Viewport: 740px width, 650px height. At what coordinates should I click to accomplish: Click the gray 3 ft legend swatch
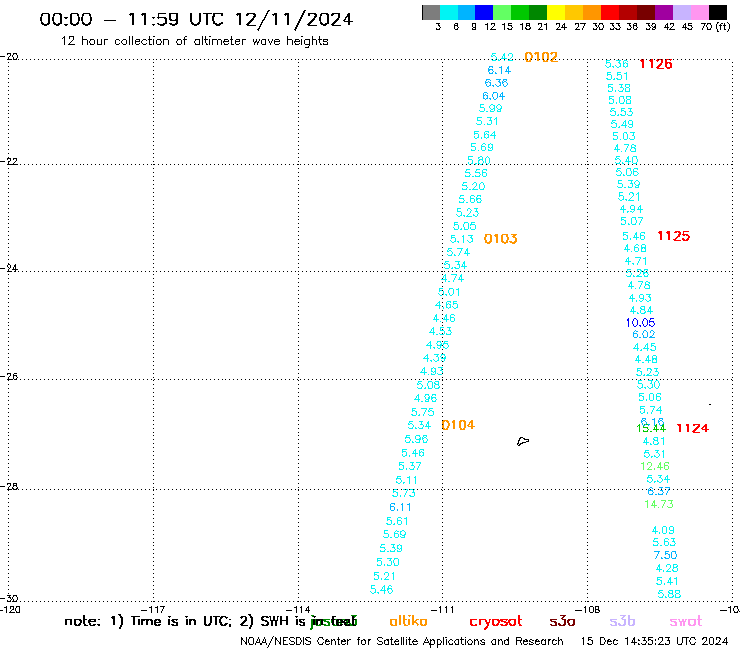[x=431, y=12]
